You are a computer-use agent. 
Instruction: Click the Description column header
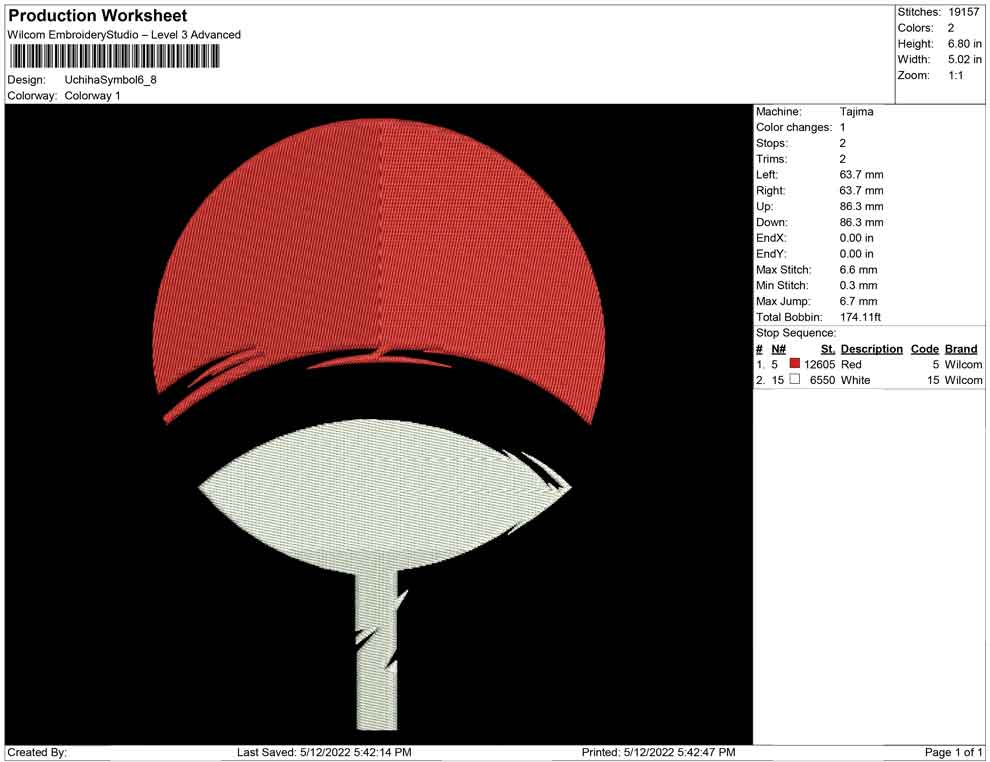point(871,349)
